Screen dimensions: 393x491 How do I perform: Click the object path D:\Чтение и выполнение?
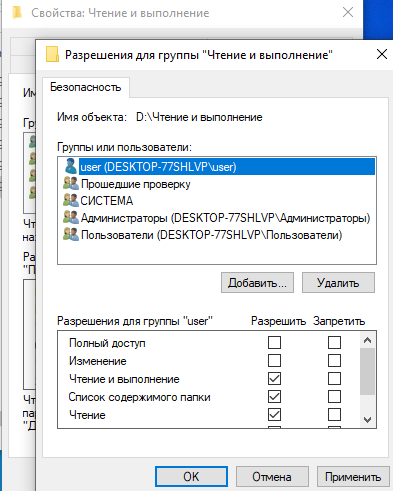pyautogui.click(x=199, y=117)
